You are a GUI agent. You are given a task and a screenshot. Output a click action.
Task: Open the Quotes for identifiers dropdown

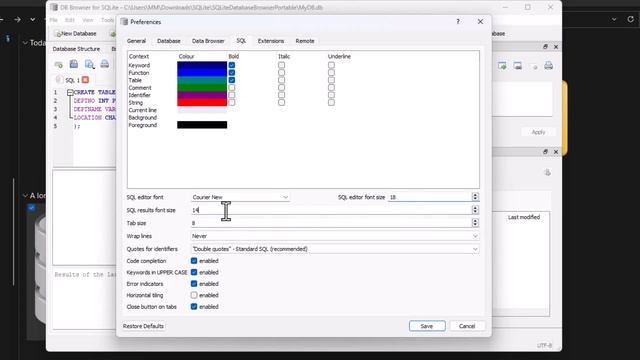(335, 249)
